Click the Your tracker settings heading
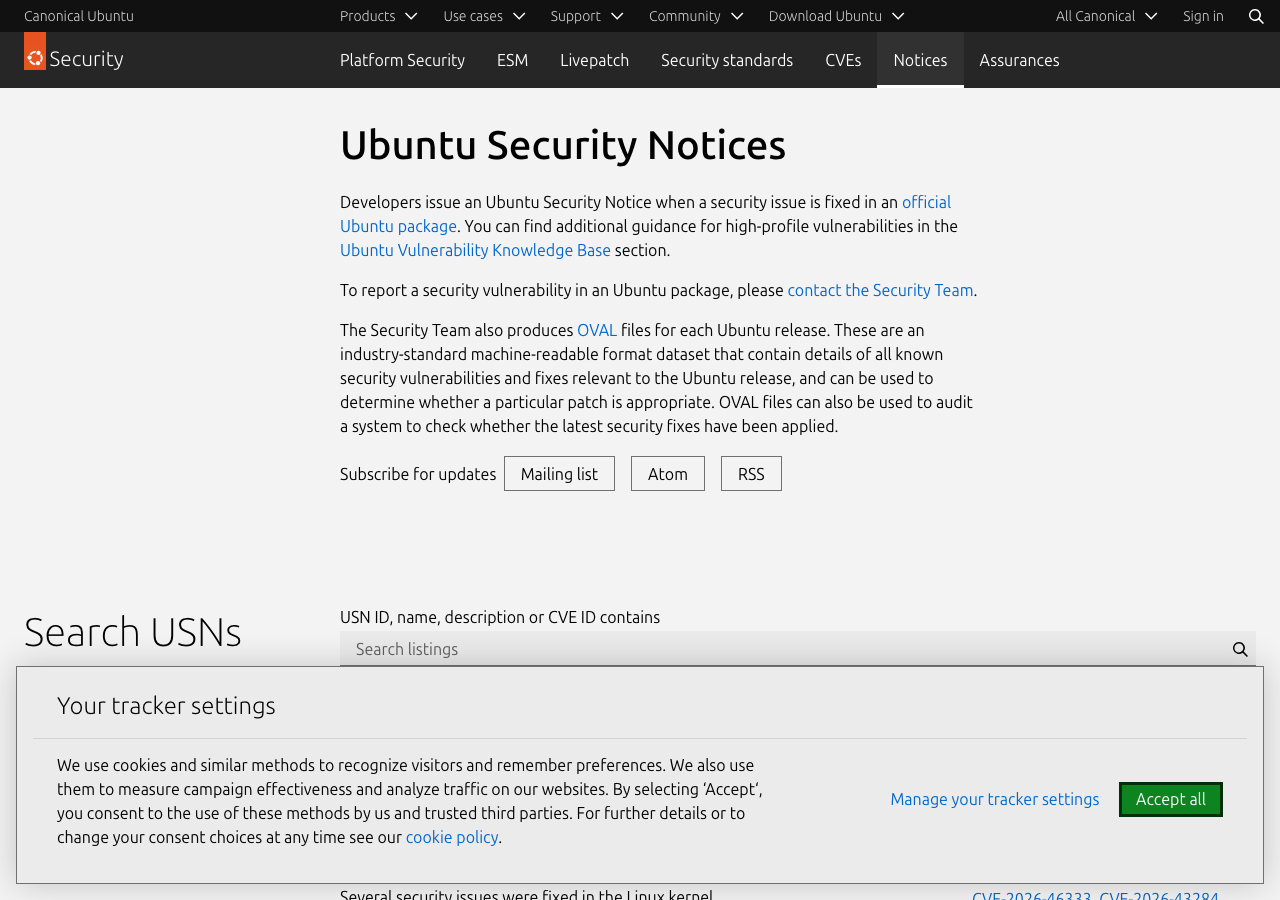The width and height of the screenshot is (1280, 900). (x=166, y=705)
